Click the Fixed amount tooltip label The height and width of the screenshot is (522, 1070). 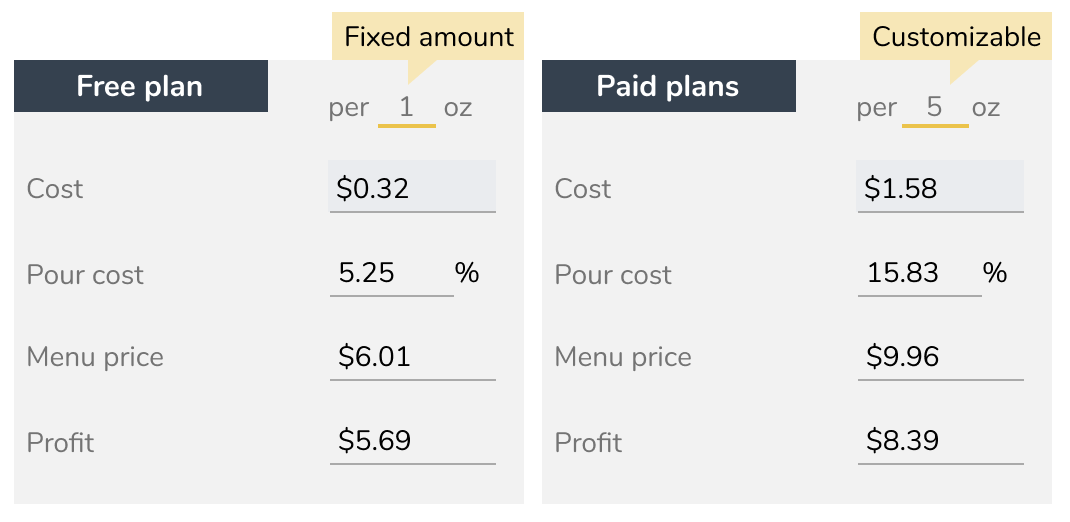coord(428,36)
